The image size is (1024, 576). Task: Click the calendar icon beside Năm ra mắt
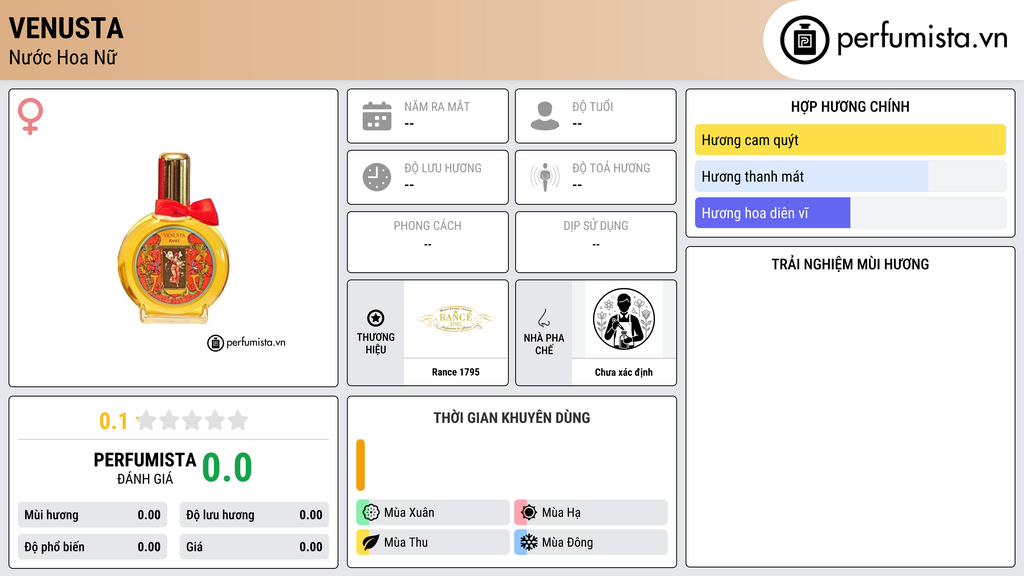click(x=377, y=116)
